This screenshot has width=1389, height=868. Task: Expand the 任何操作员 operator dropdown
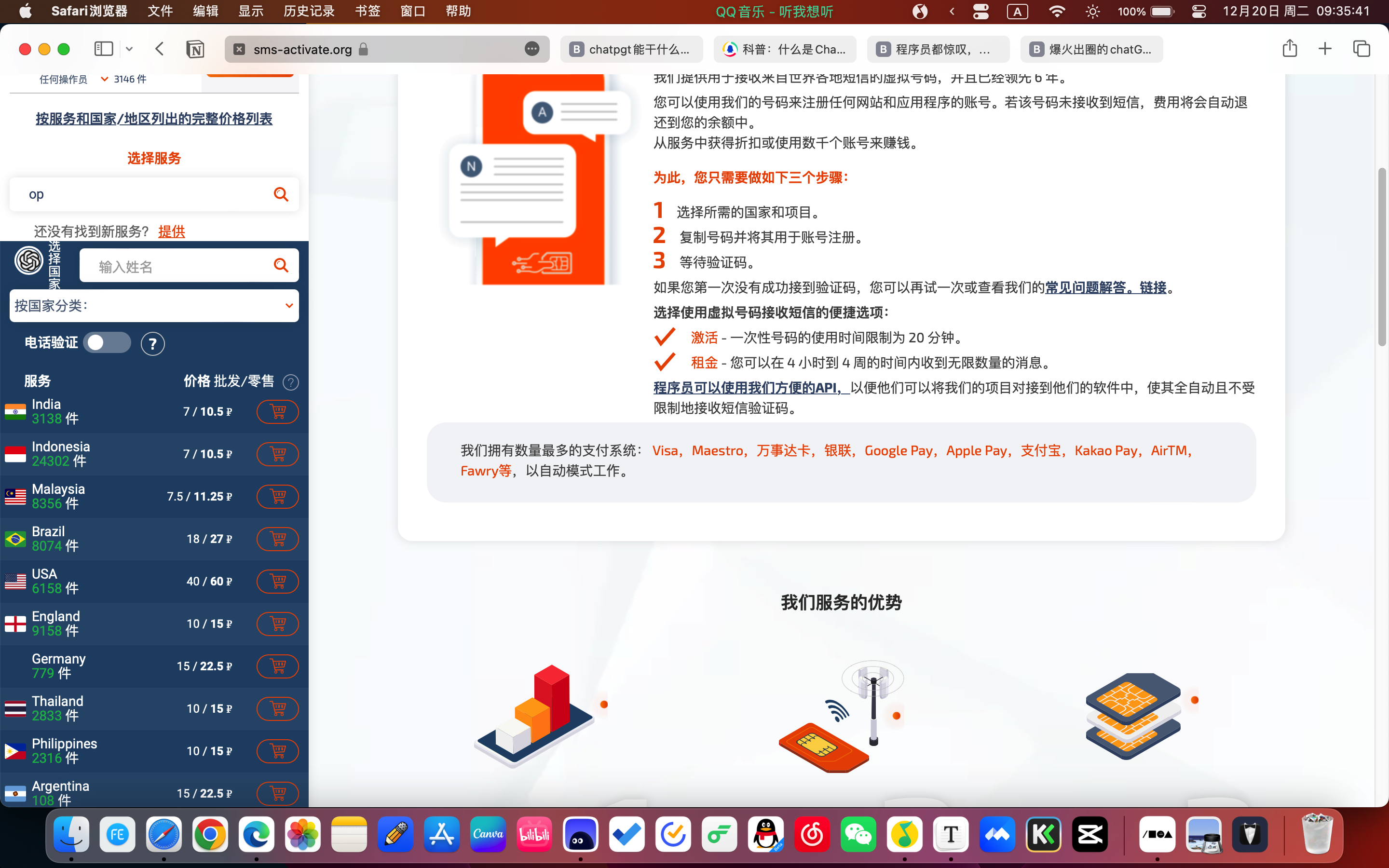tap(105, 79)
